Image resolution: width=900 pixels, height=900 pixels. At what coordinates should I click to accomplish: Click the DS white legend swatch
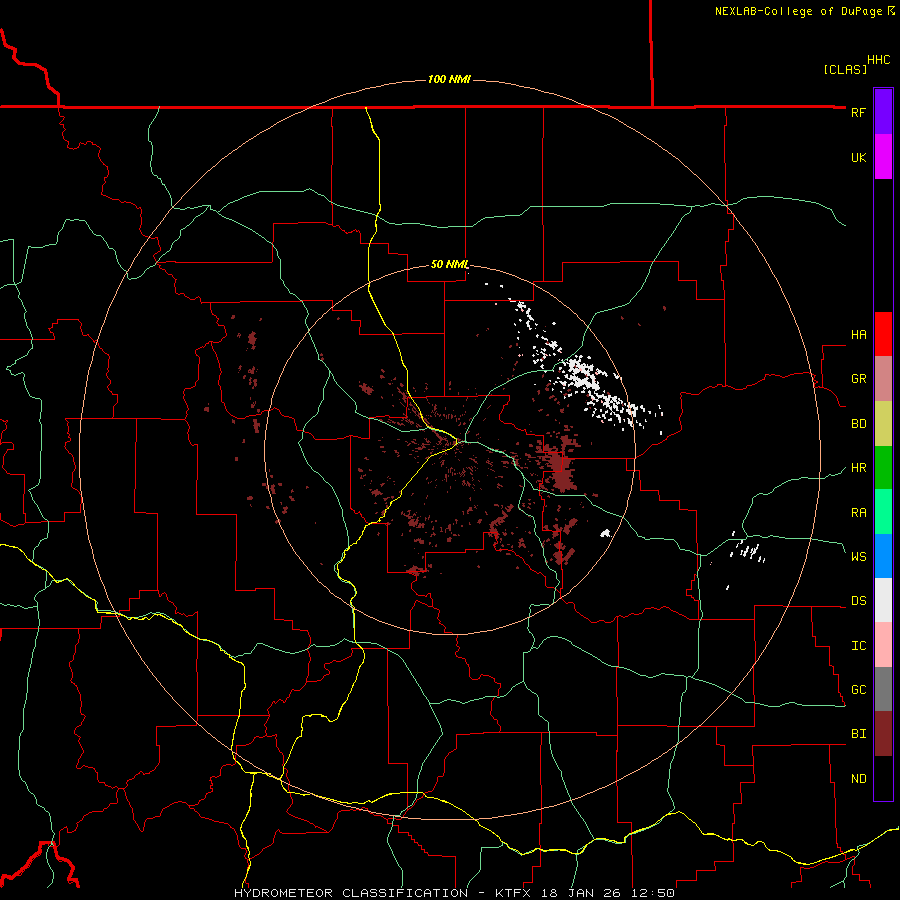[x=883, y=600]
